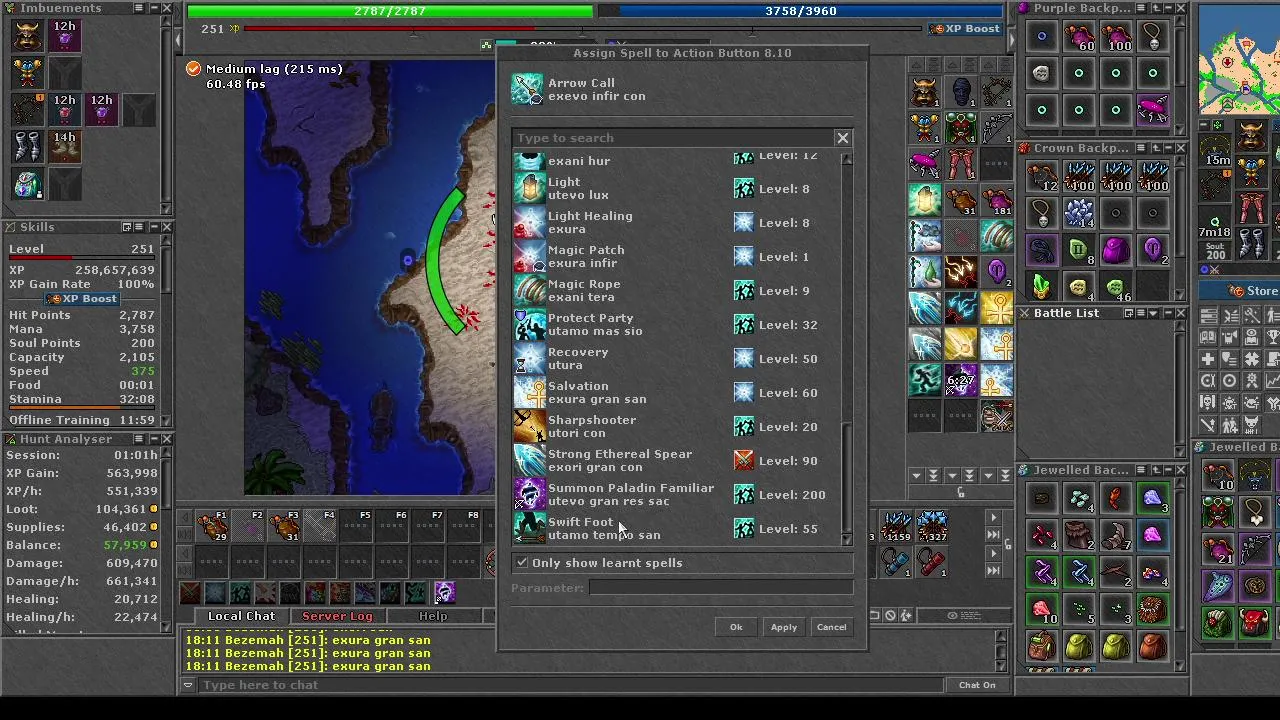Click the Arrow Call spell icon at top

click(x=527, y=90)
